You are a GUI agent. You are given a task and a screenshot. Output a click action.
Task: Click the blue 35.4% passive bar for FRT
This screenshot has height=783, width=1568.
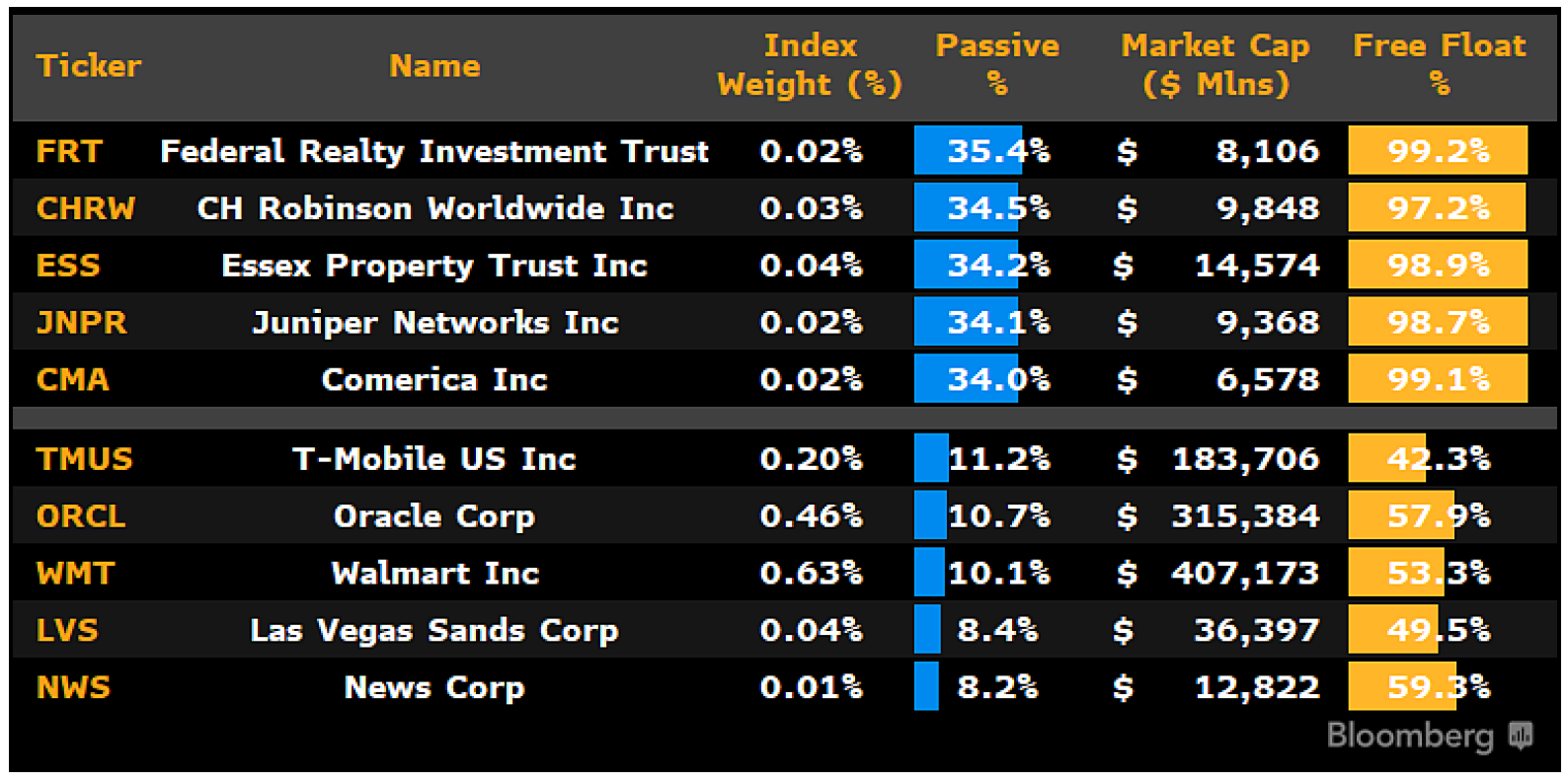pyautogui.click(x=969, y=151)
